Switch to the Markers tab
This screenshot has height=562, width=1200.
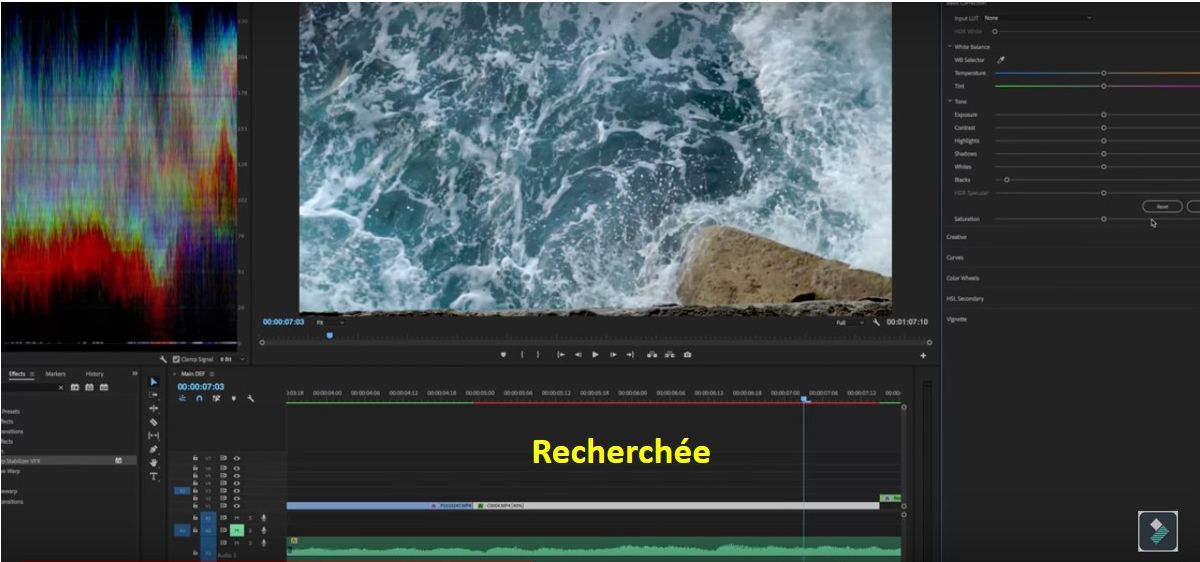coord(56,374)
